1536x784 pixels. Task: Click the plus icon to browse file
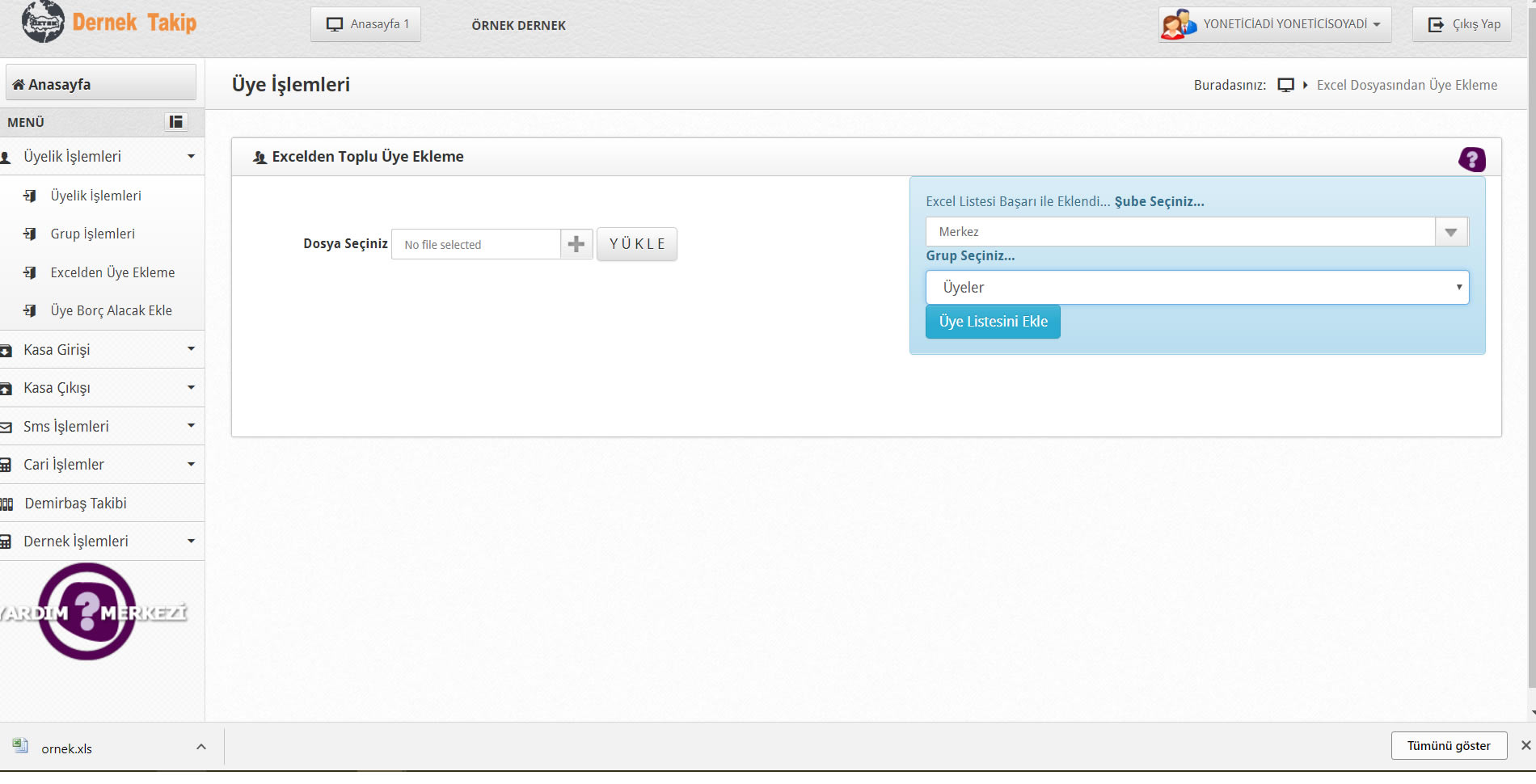[x=576, y=244]
